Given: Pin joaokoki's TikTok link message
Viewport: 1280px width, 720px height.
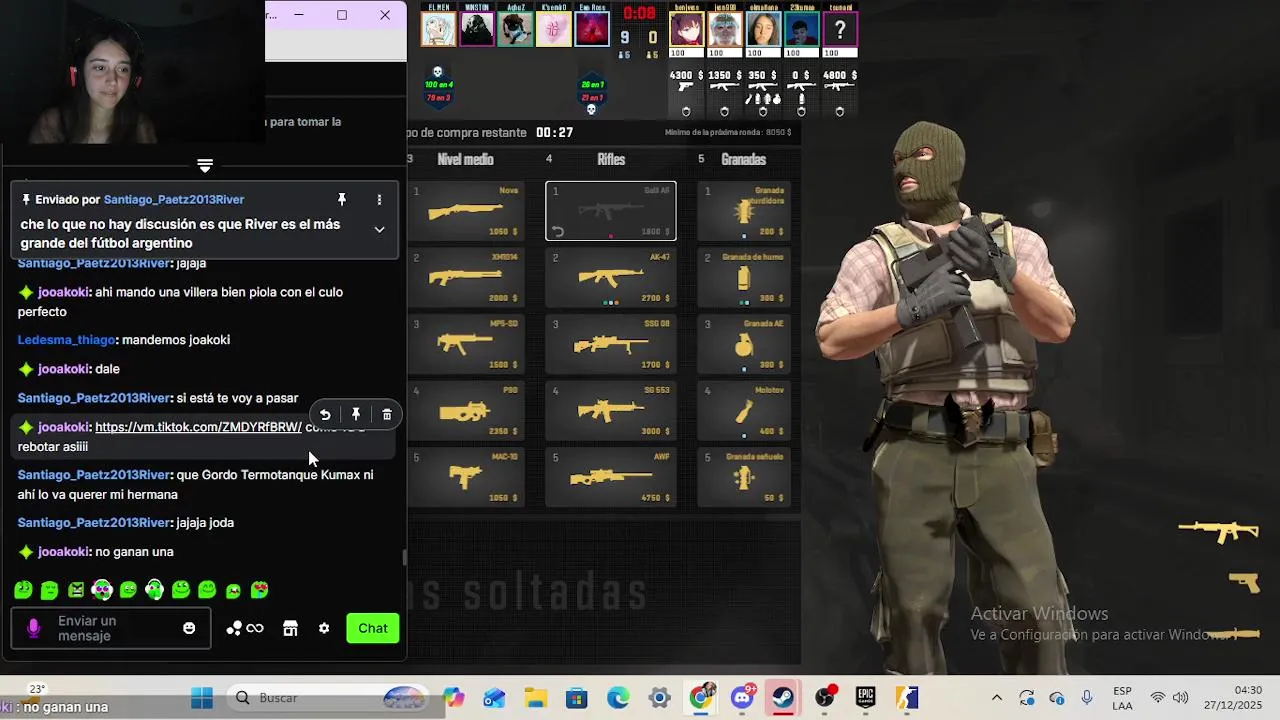Looking at the screenshot, I should 356,415.
